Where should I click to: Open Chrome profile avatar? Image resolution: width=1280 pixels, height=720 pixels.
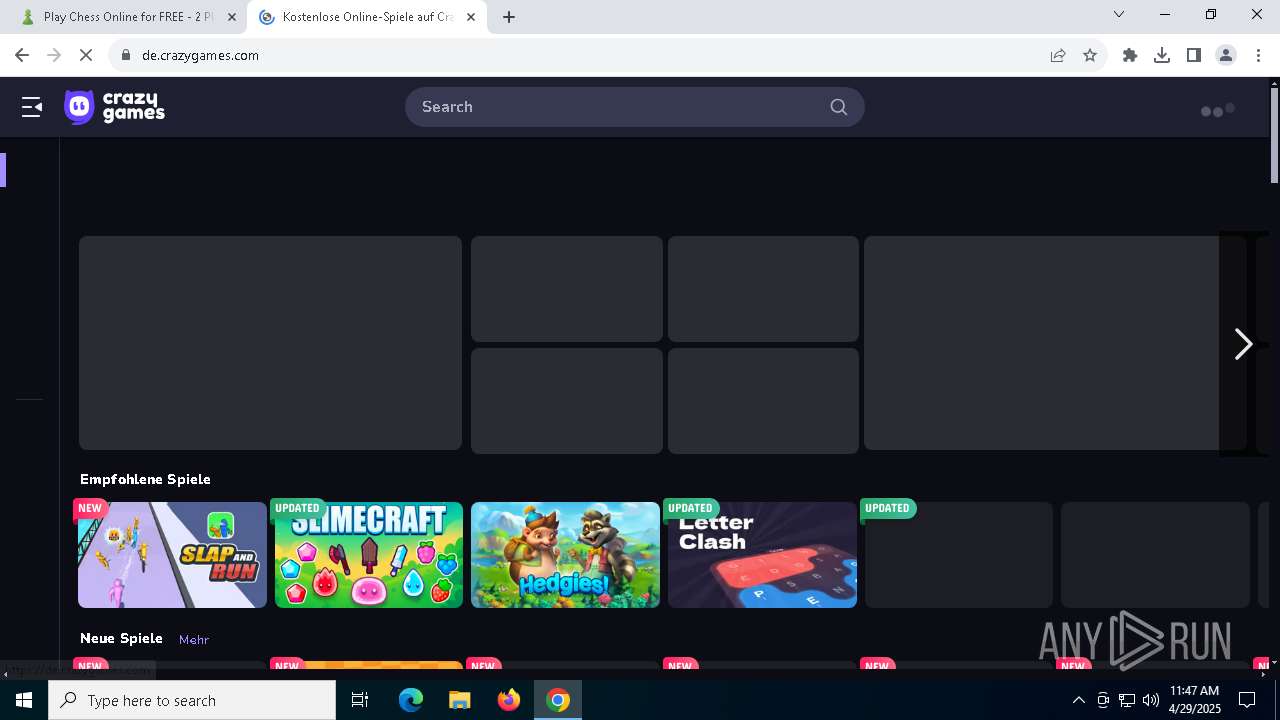click(1226, 55)
